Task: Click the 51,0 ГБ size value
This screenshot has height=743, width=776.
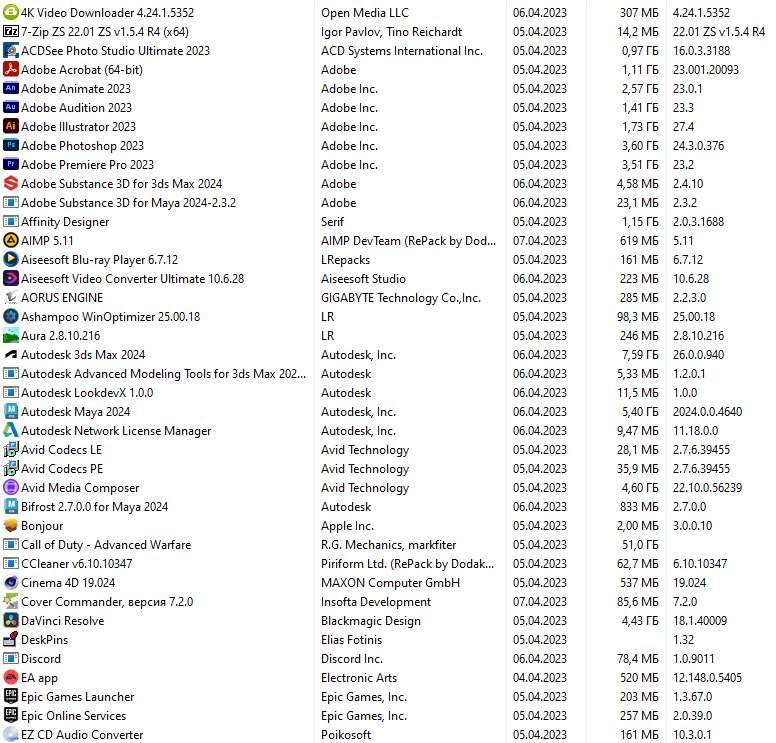Action: pyautogui.click(x=640, y=545)
